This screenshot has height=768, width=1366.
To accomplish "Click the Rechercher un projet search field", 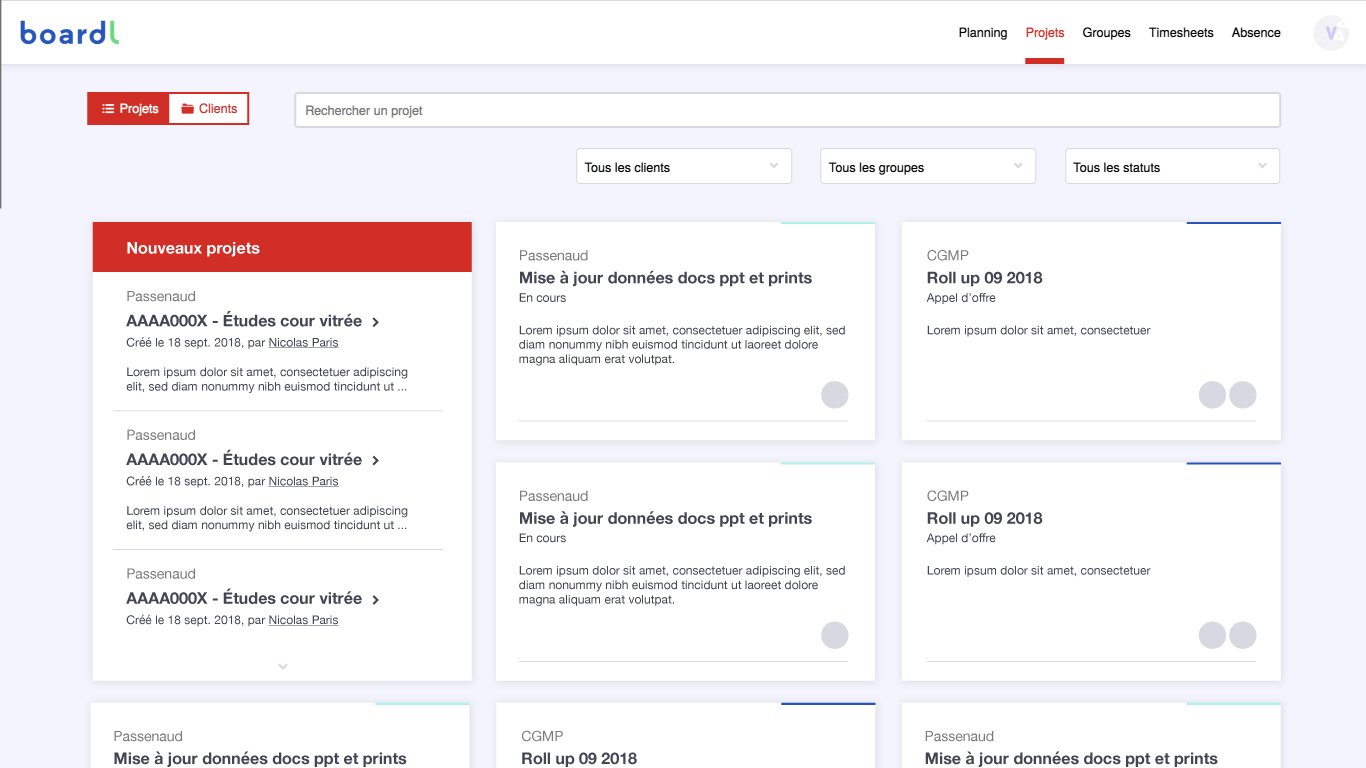I will [786, 110].
